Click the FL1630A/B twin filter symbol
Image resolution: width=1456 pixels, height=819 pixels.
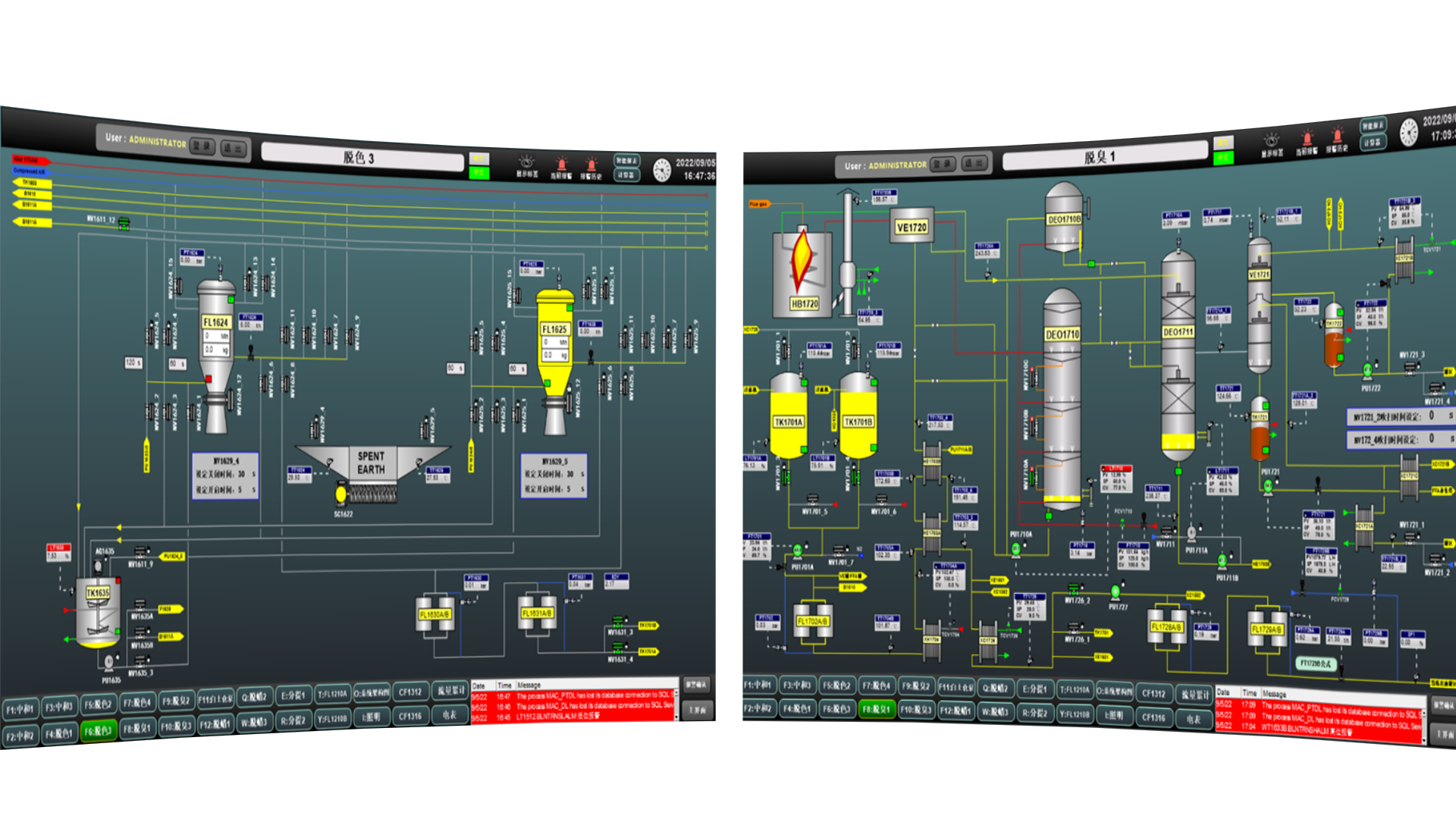point(435,614)
